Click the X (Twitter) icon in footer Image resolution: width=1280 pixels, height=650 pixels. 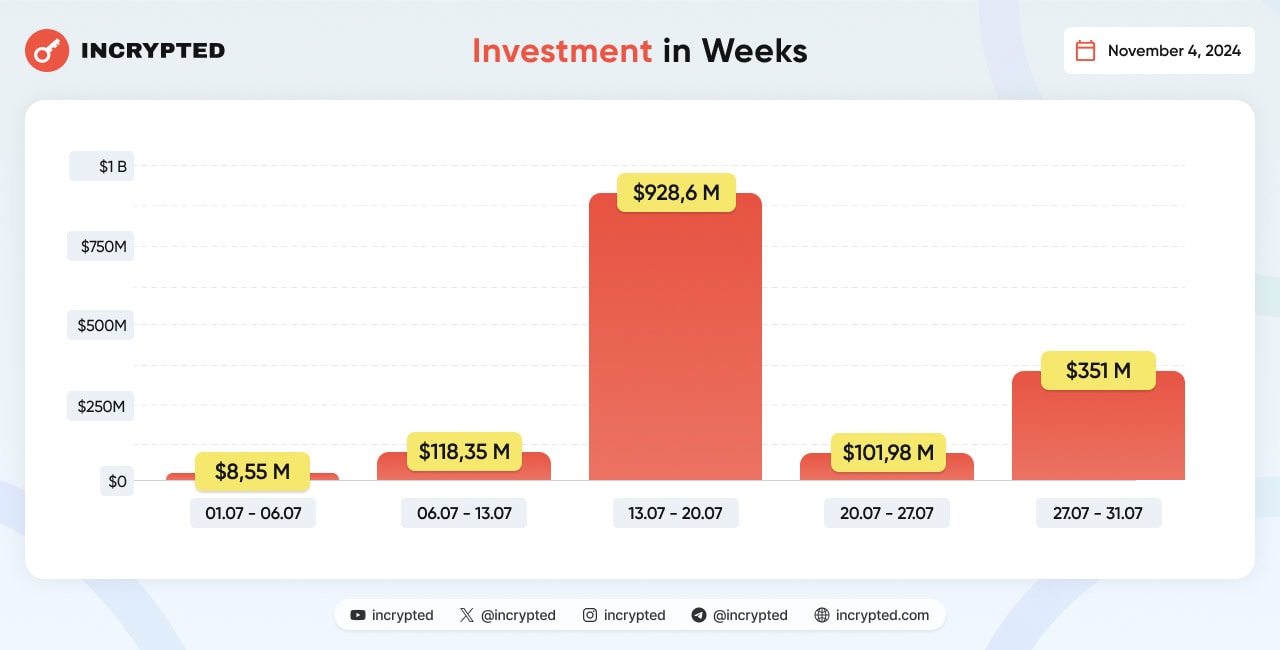tap(467, 615)
